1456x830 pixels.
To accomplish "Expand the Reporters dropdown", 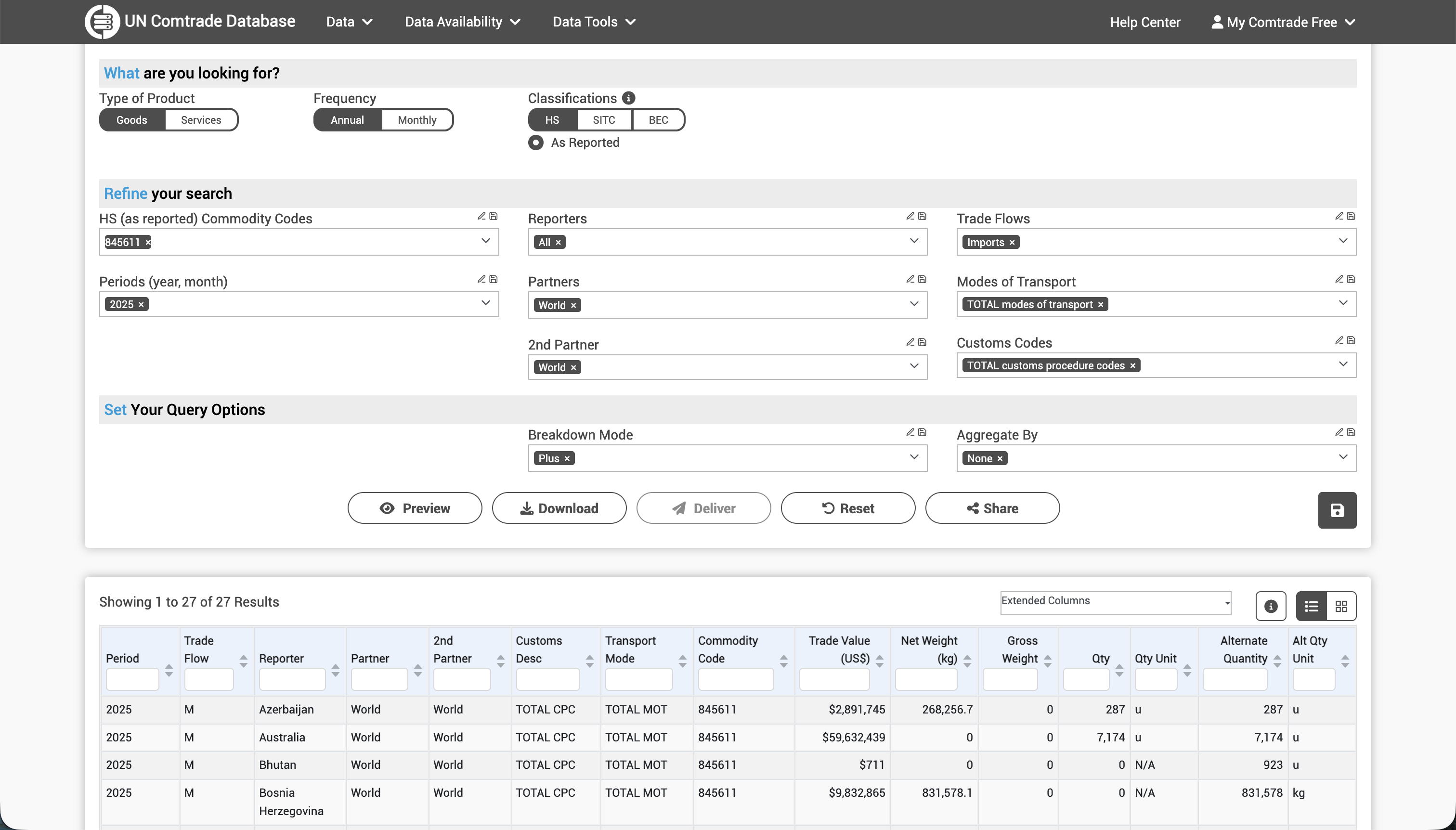I will pyautogui.click(x=914, y=241).
